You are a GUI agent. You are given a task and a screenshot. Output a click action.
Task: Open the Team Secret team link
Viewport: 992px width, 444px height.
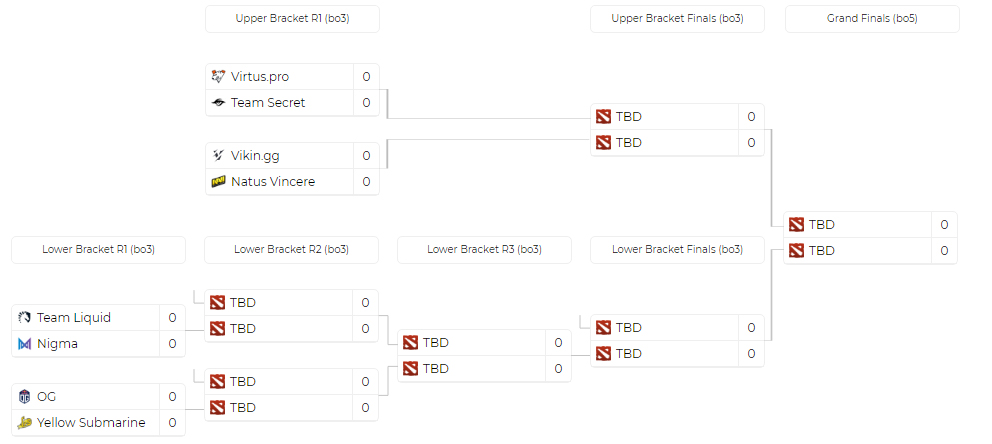click(x=268, y=103)
